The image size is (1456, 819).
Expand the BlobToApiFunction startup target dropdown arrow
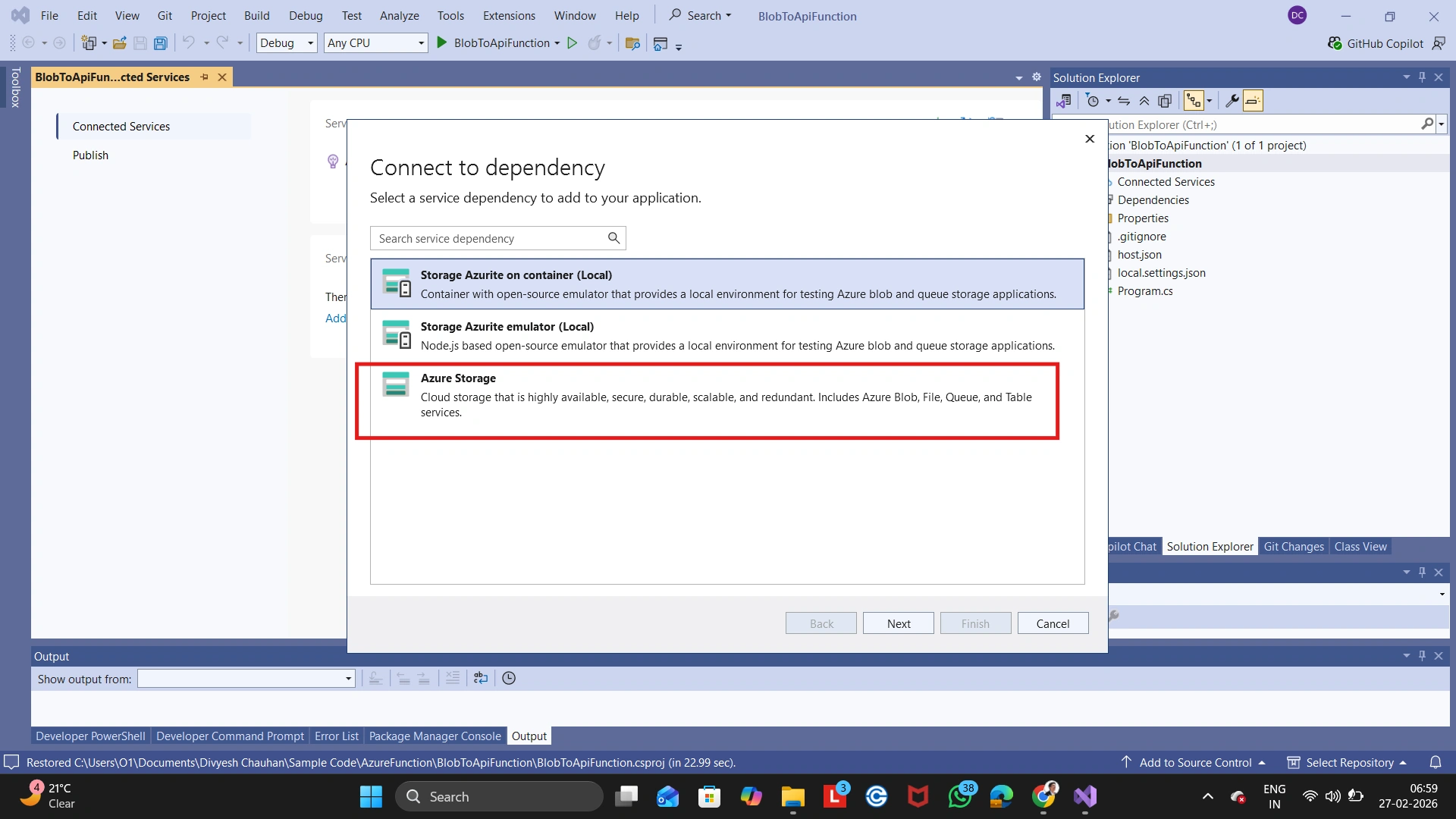point(557,43)
